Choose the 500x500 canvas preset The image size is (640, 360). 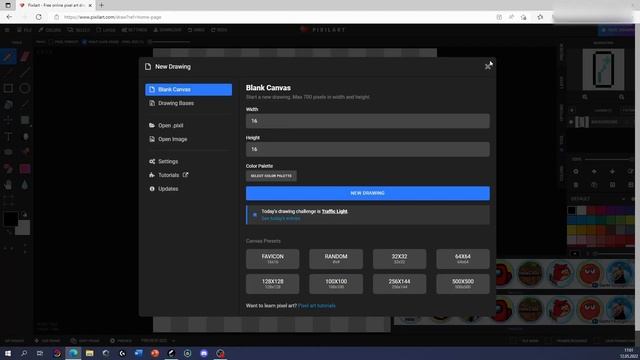pyautogui.click(x=463, y=284)
